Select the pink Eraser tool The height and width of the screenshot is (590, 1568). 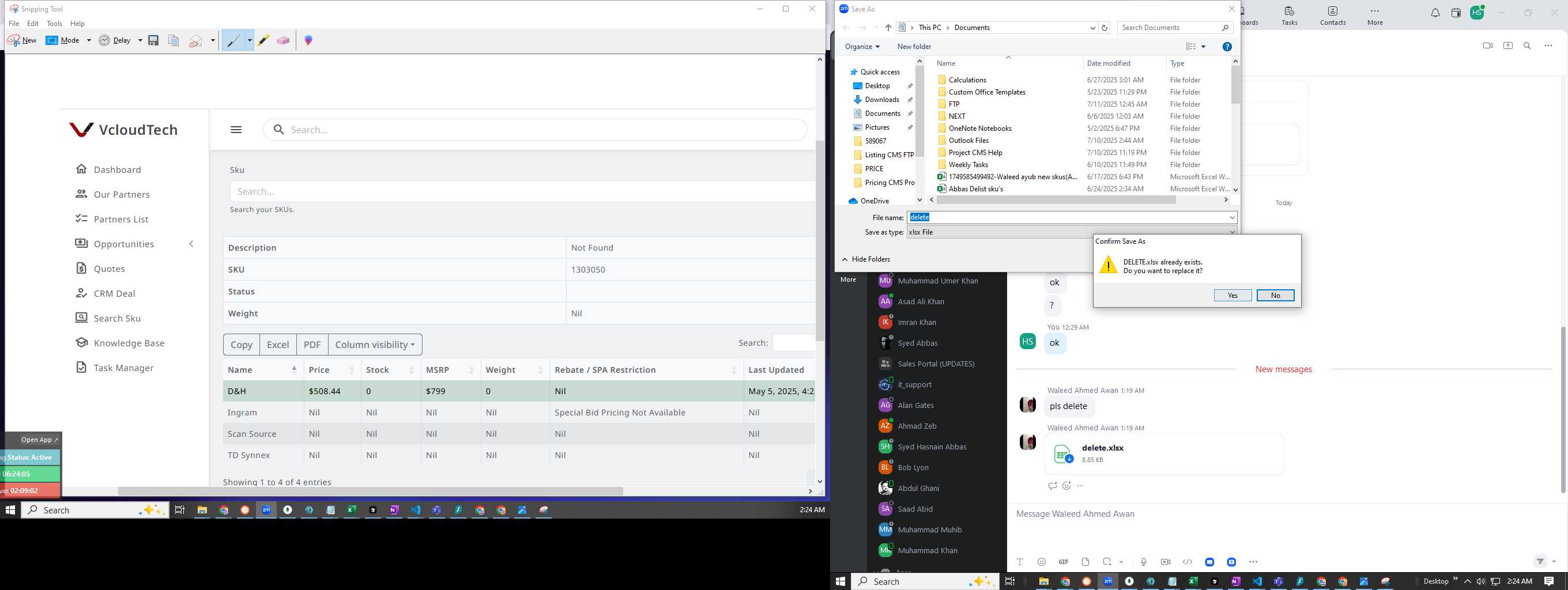click(x=283, y=40)
